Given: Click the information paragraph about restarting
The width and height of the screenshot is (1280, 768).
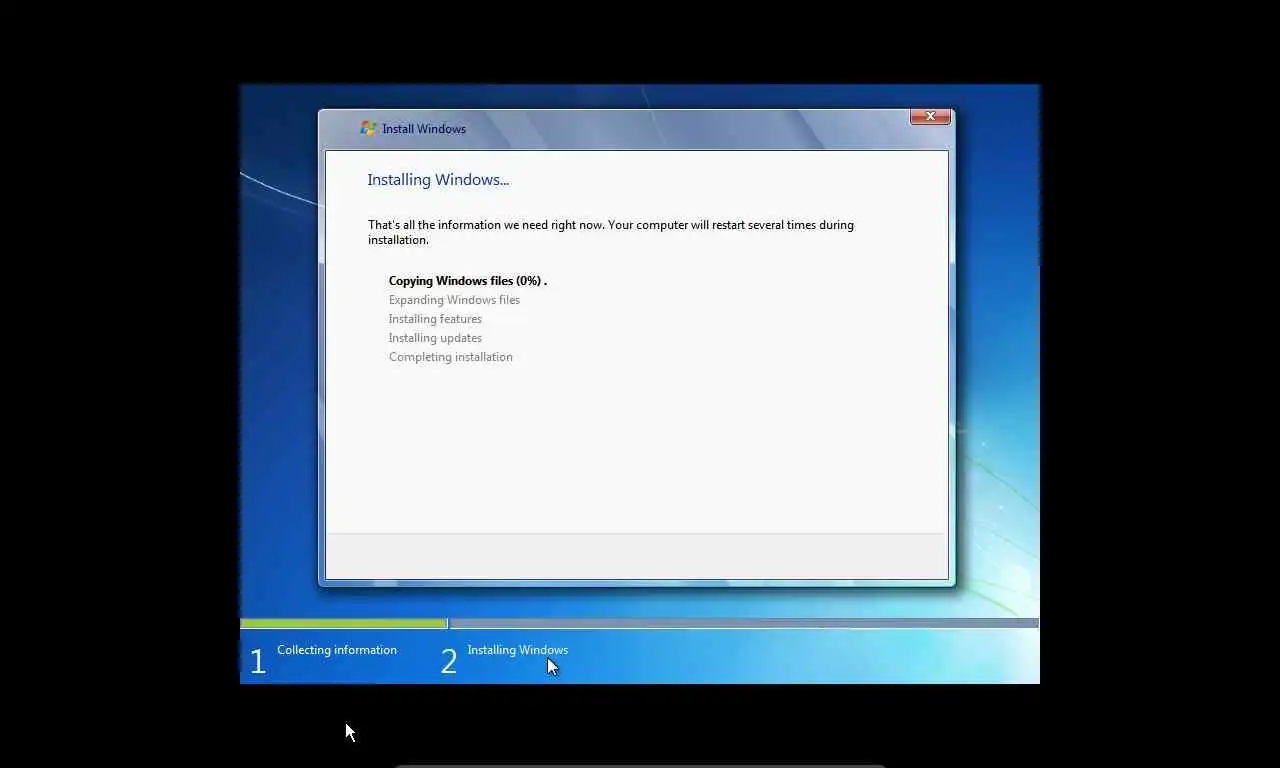Looking at the screenshot, I should point(611,232).
